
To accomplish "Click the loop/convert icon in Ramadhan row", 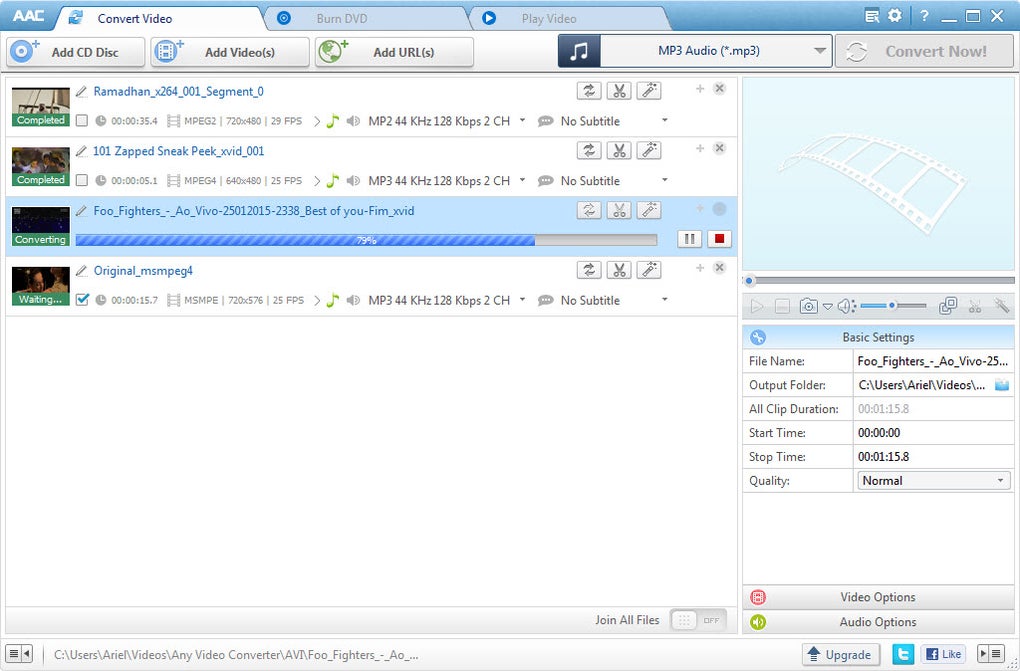I will click(x=589, y=90).
